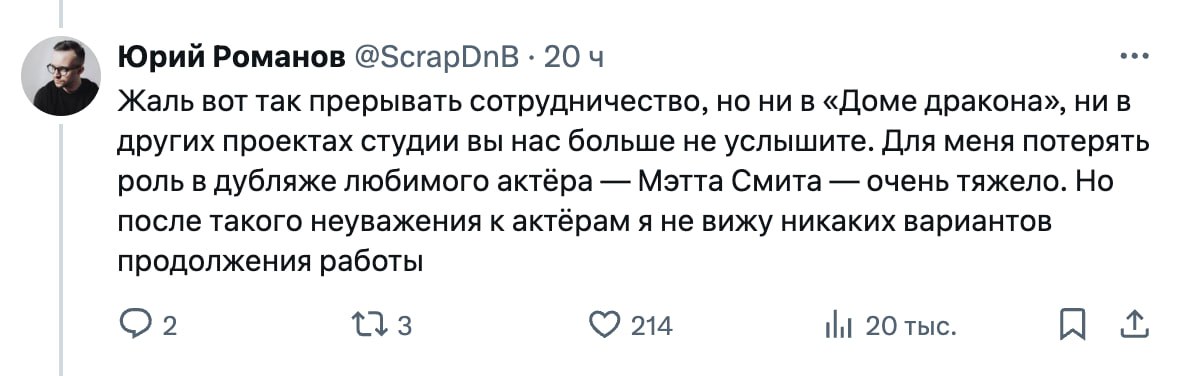Open Юрий Романов's profile picture

coord(61,75)
